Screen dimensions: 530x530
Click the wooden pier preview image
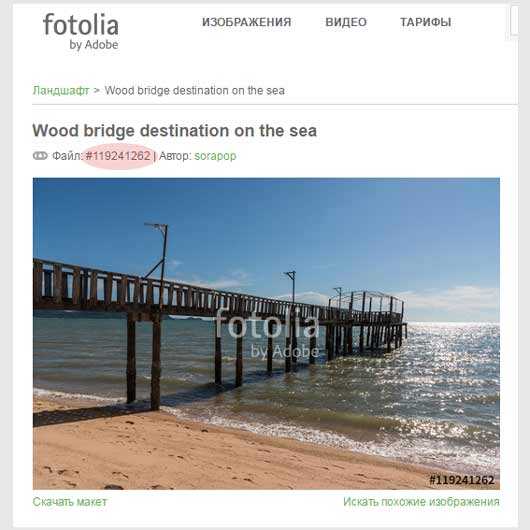tap(266, 333)
